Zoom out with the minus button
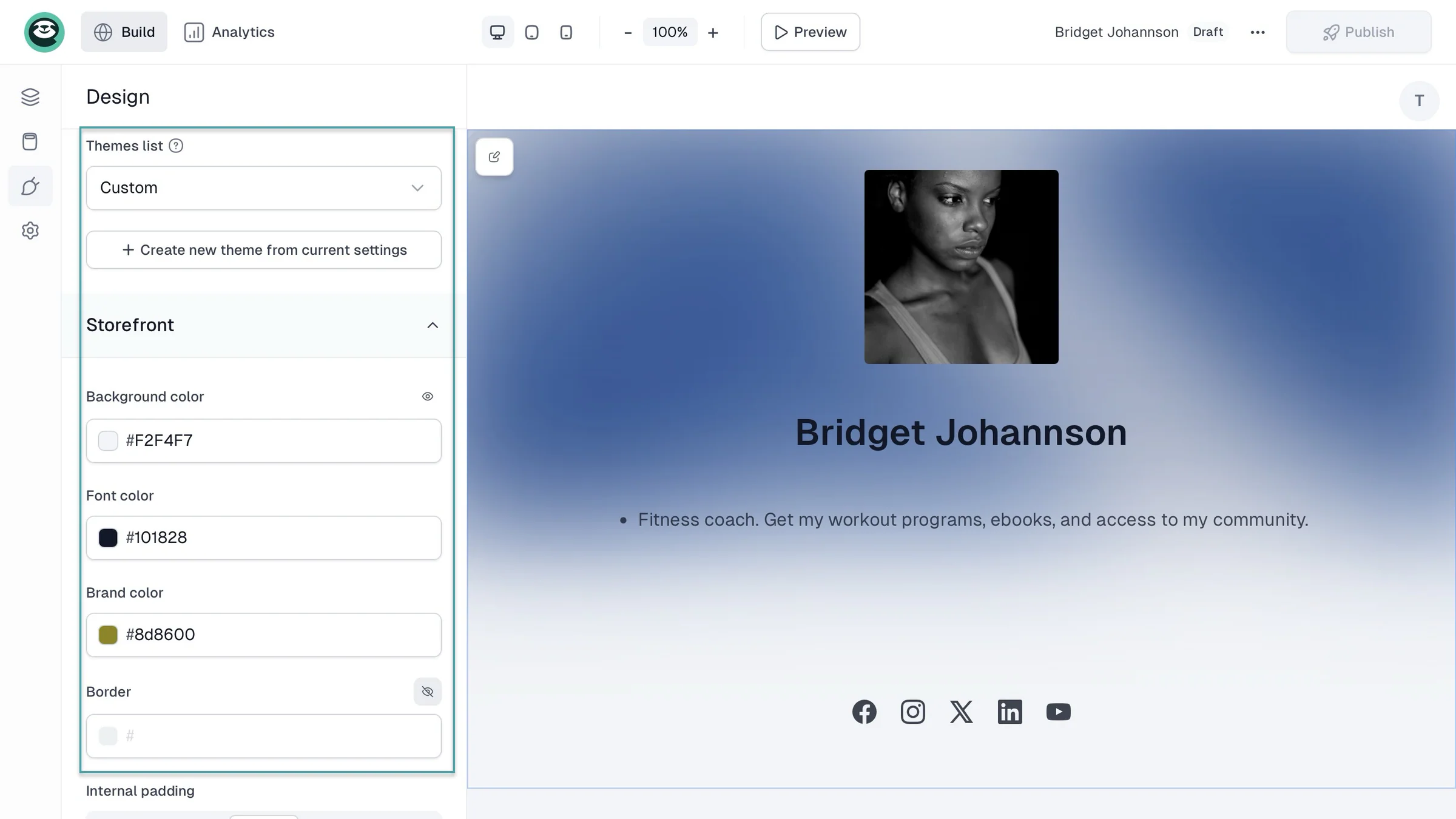The height and width of the screenshot is (819, 1456). [x=628, y=32]
